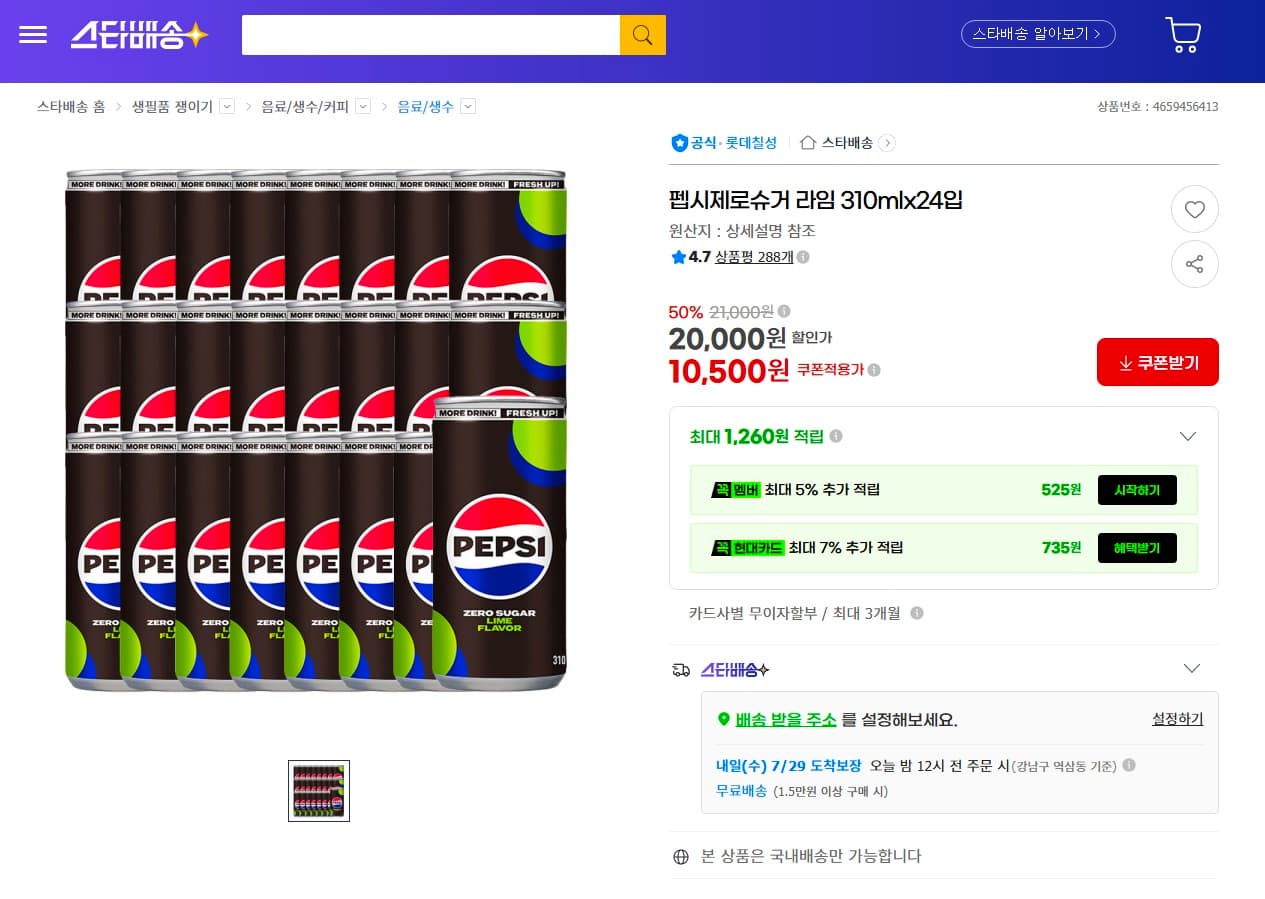Go to 스타배송 홈 breadcrumb

coord(71,106)
